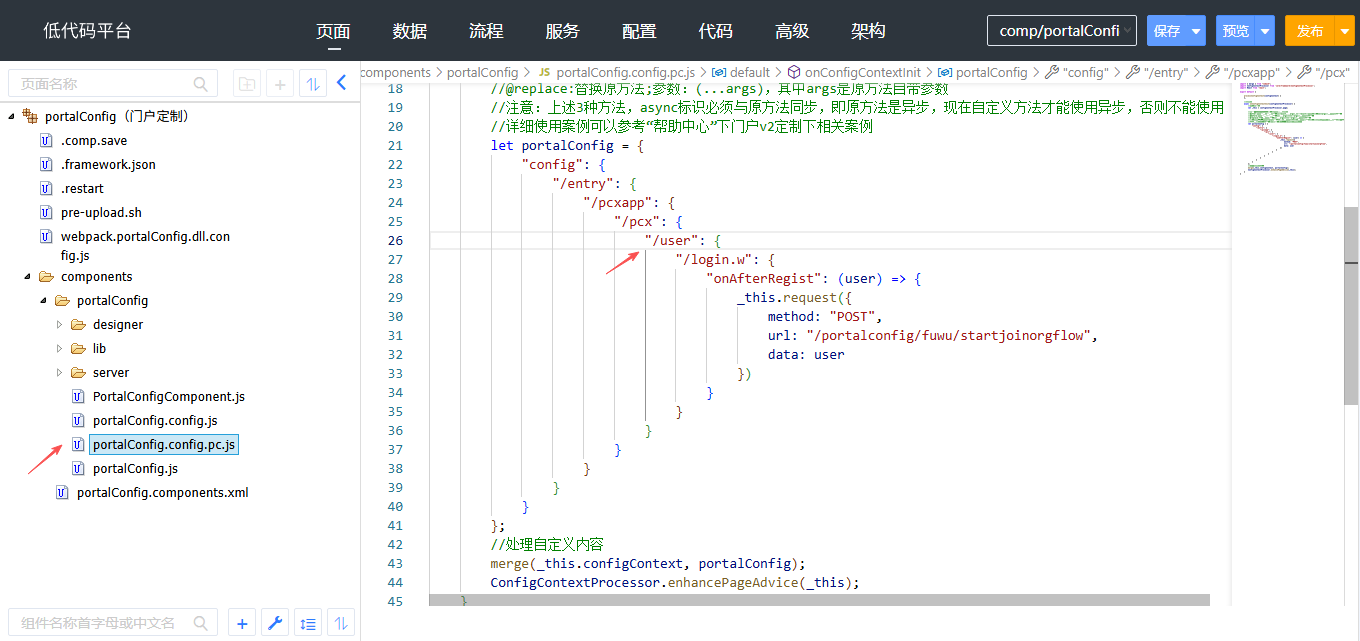Click the blue plus icon beside the component search
This screenshot has height=641, width=1360.
click(x=242, y=623)
